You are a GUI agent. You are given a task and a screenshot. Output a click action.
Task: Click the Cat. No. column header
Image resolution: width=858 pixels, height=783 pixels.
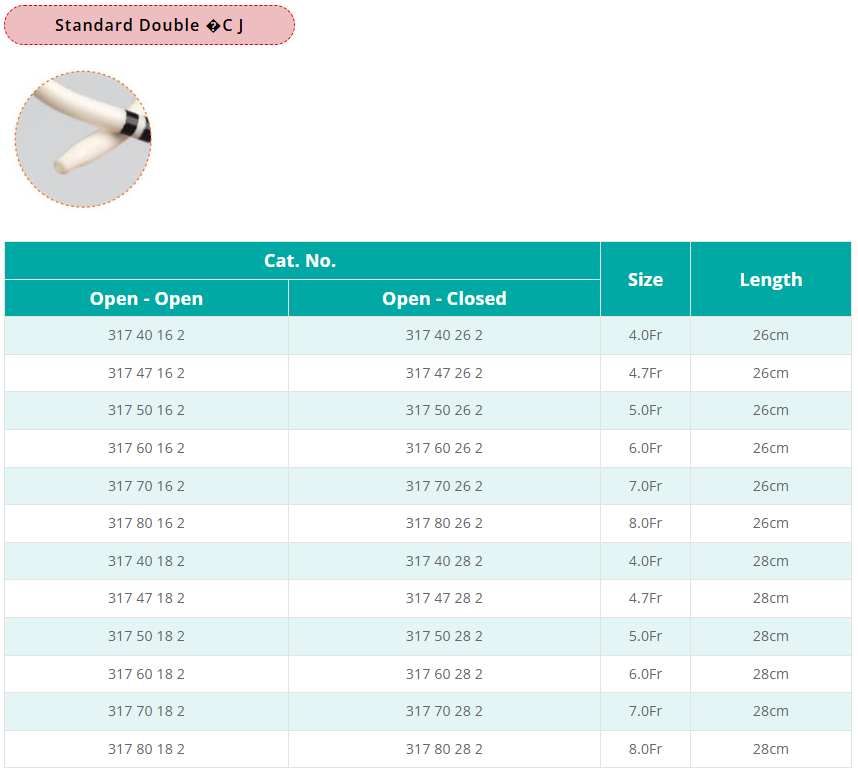(300, 261)
